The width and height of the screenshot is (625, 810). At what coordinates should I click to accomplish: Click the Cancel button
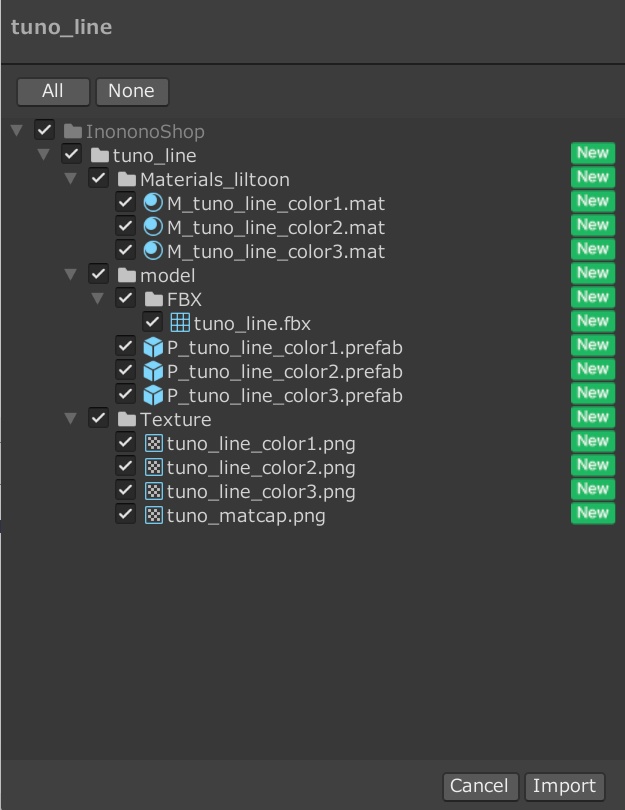point(479,786)
